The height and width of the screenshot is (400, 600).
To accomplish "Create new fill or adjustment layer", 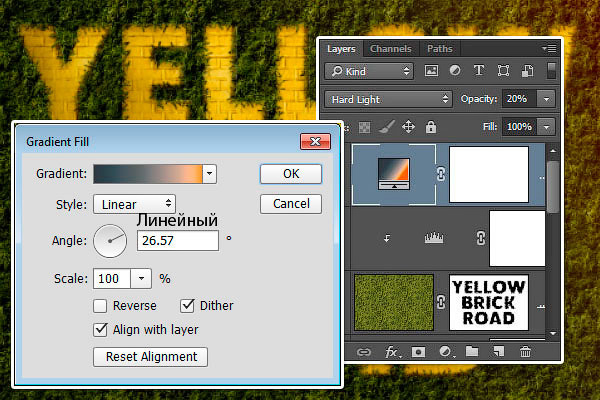I will 445,352.
